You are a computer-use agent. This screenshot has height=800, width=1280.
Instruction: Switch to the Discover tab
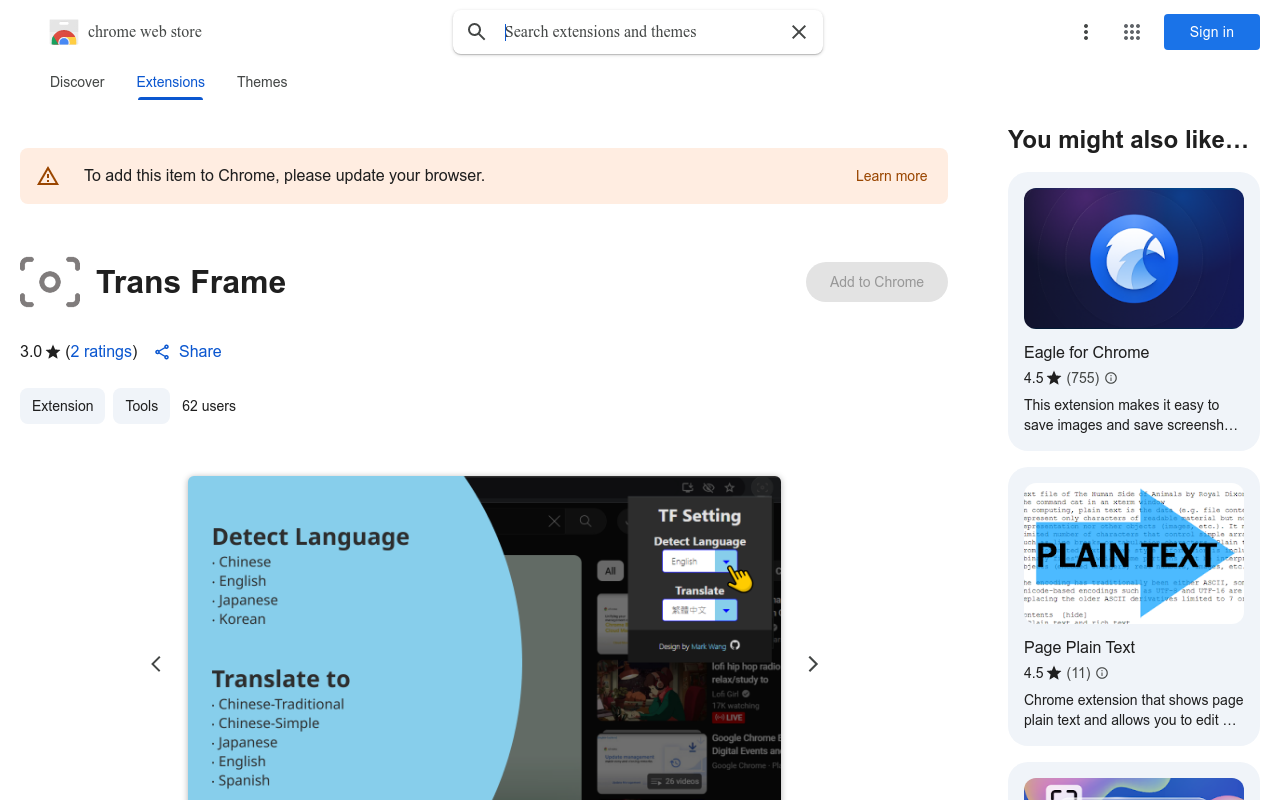click(77, 82)
